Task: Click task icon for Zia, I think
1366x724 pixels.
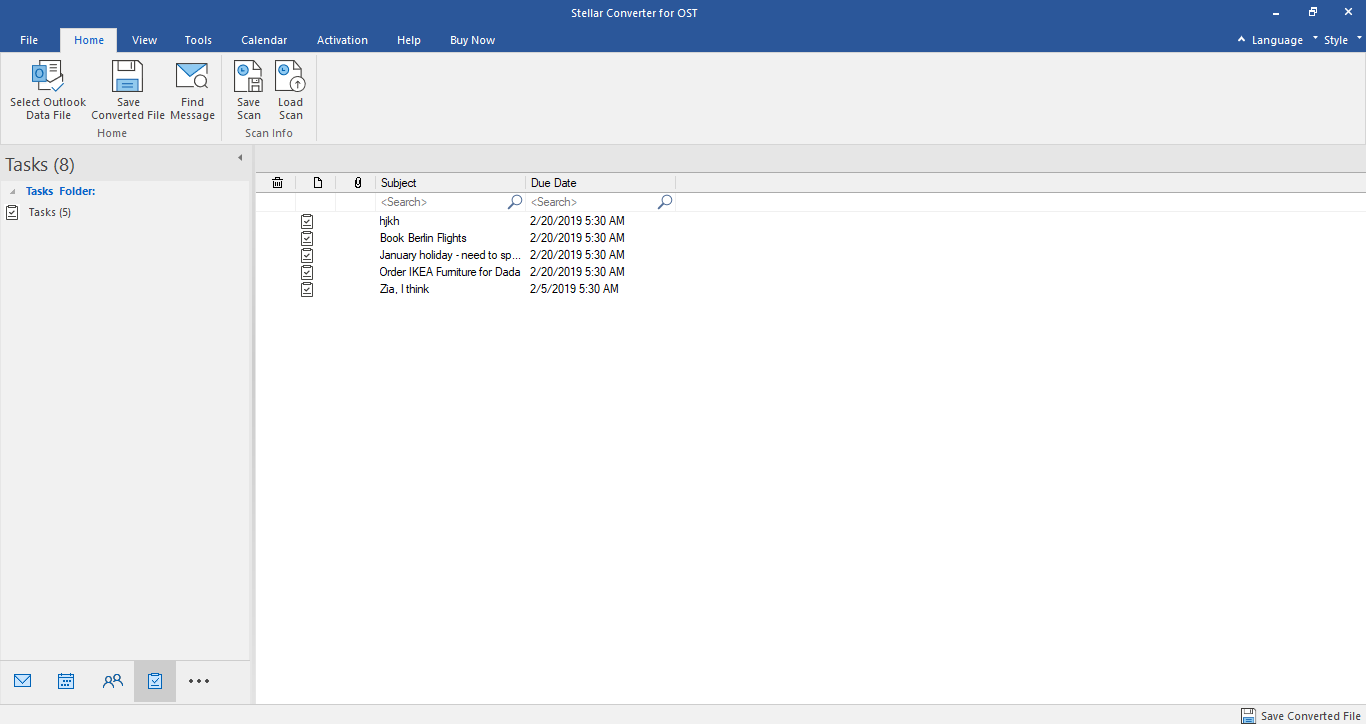Action: tap(307, 289)
